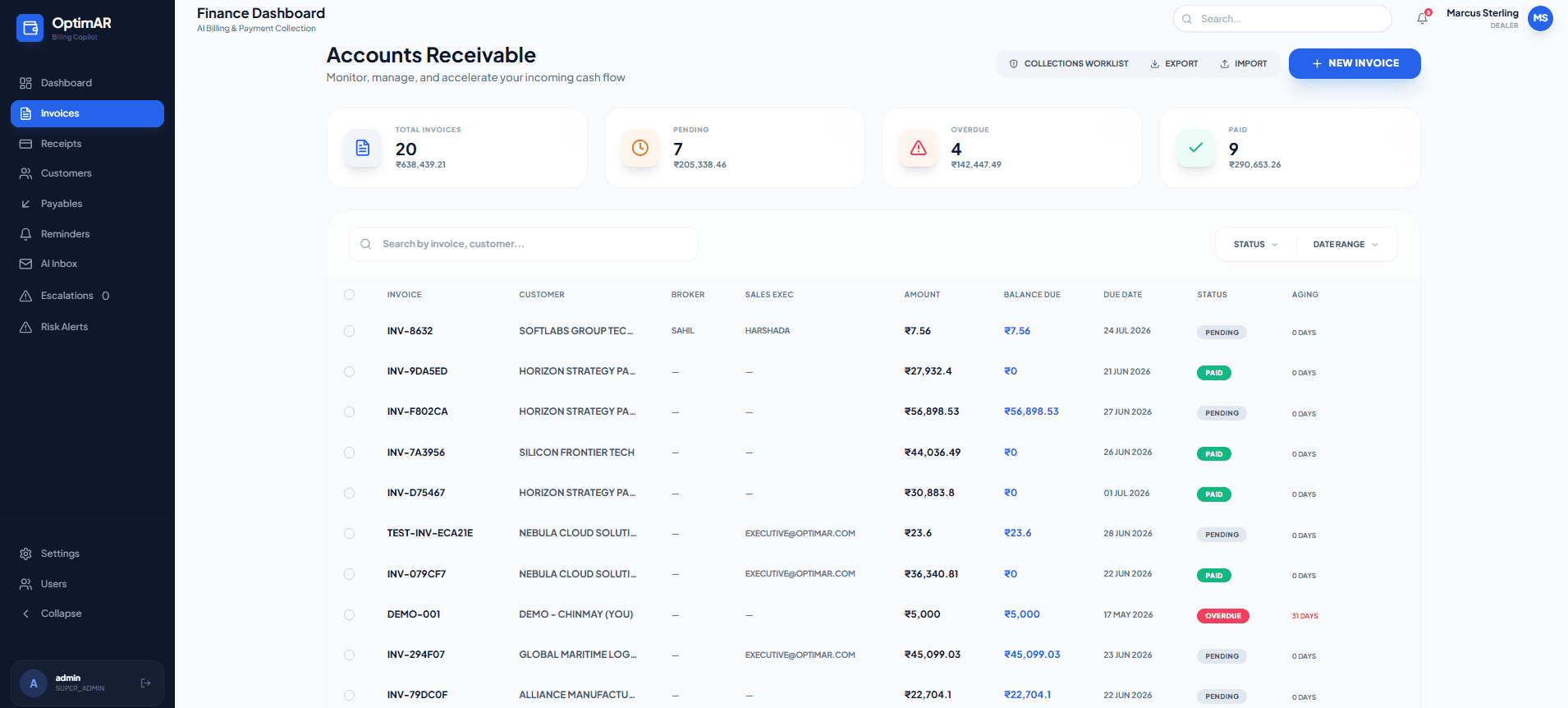Click the OVERDUE status badge for DEMO-001
The width and height of the screenshot is (1568, 708).
coord(1223,616)
